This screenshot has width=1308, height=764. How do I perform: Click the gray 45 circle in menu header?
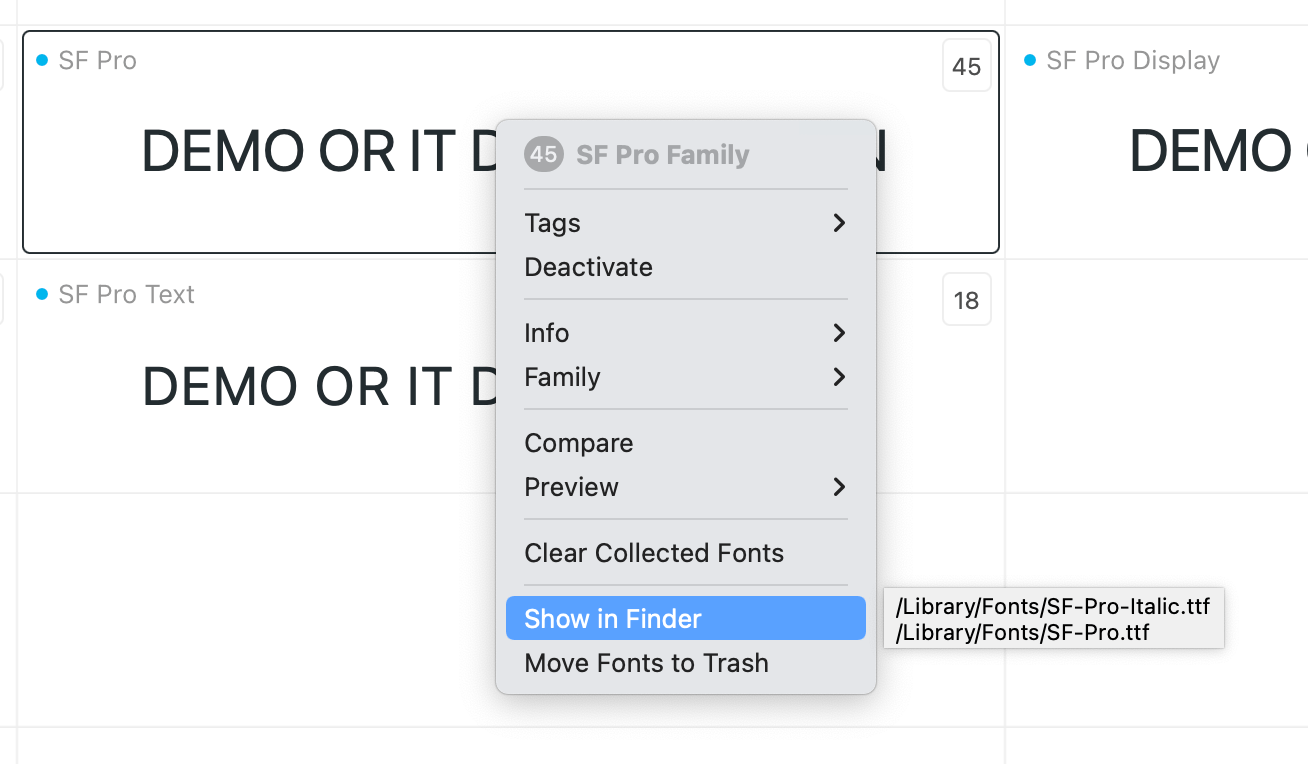click(543, 155)
